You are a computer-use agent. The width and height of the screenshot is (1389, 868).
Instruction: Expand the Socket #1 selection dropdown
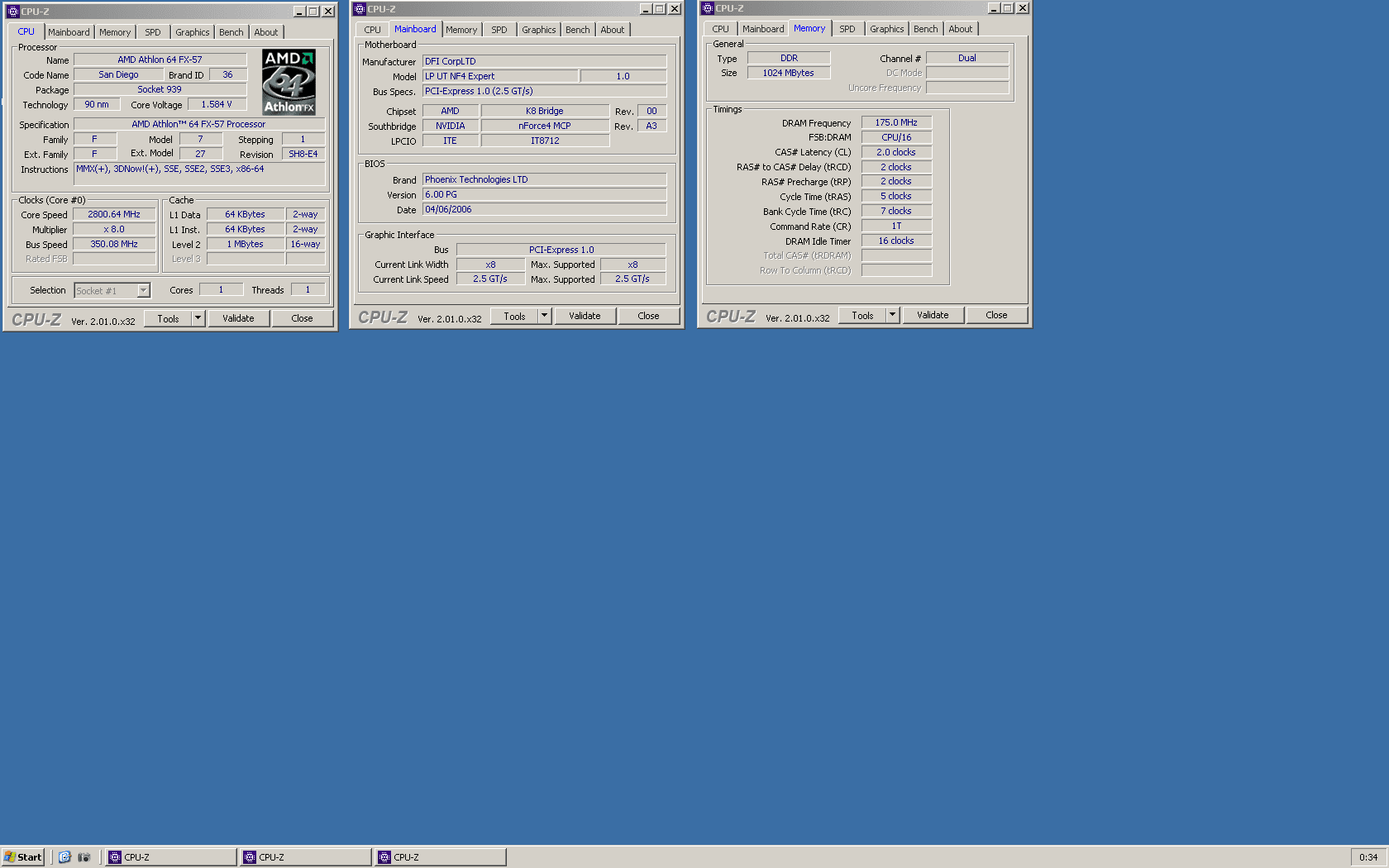(x=143, y=290)
